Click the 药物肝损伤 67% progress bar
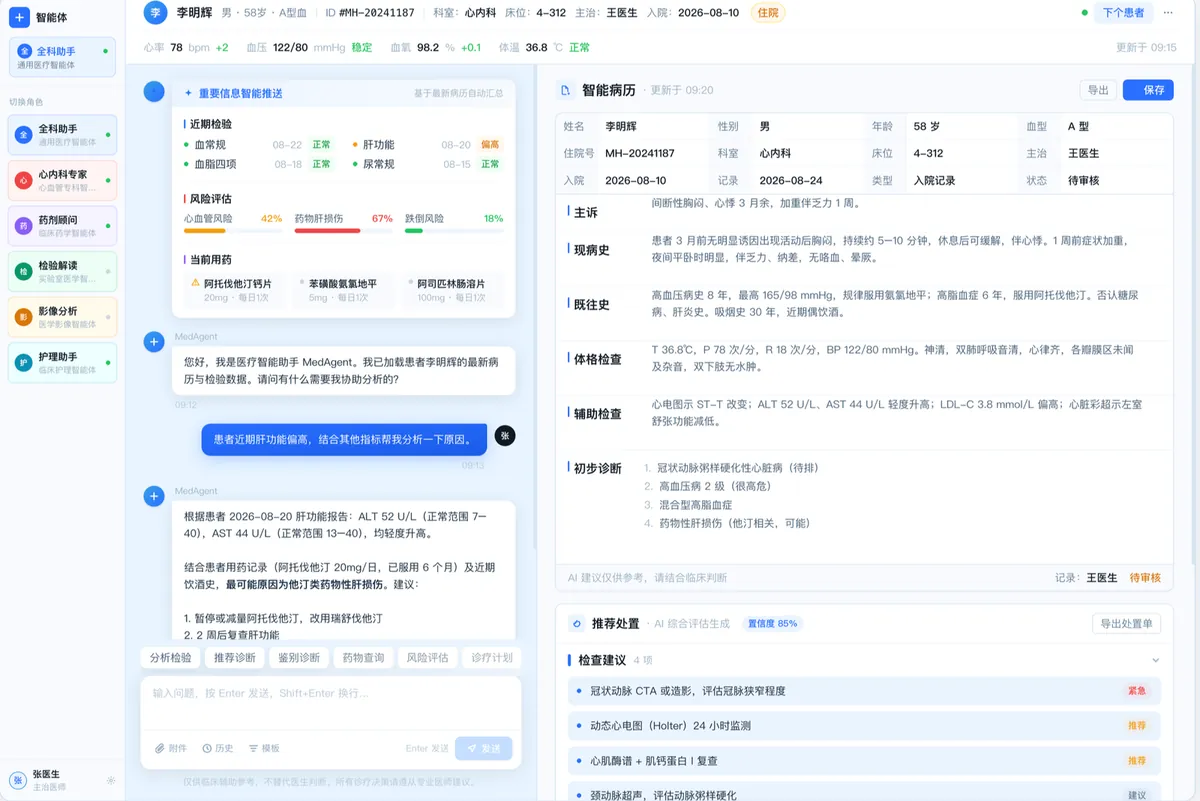 click(x=344, y=231)
